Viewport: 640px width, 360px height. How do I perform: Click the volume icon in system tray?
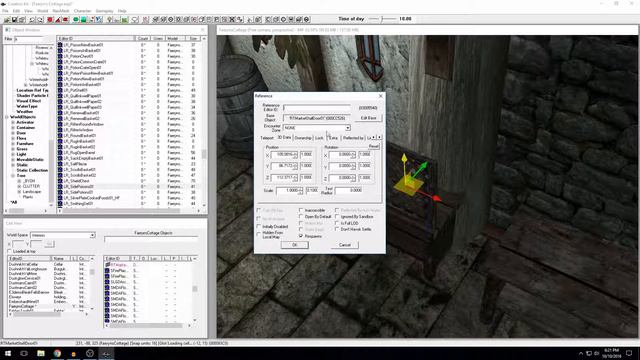point(596,353)
